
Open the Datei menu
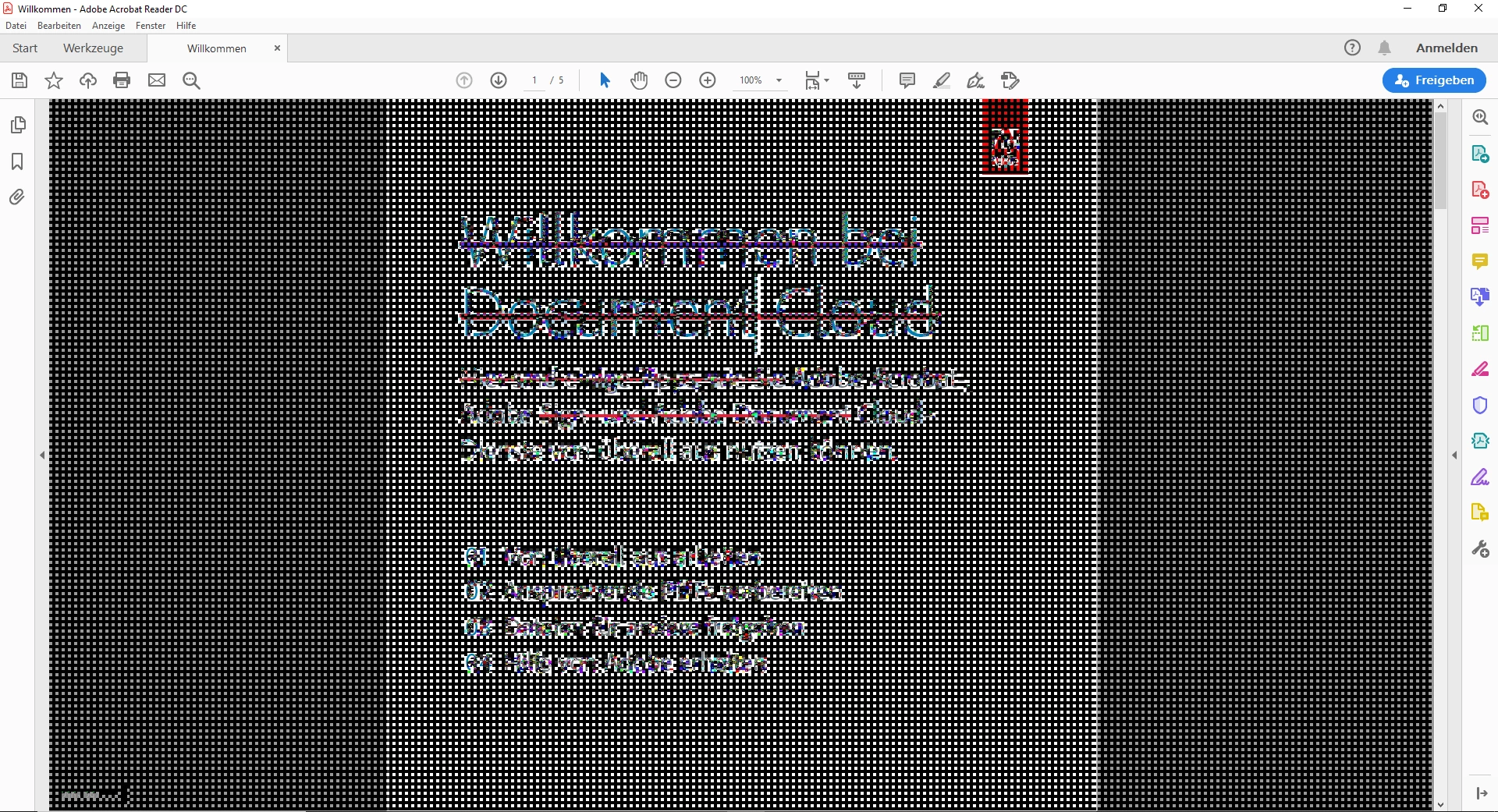pos(16,26)
